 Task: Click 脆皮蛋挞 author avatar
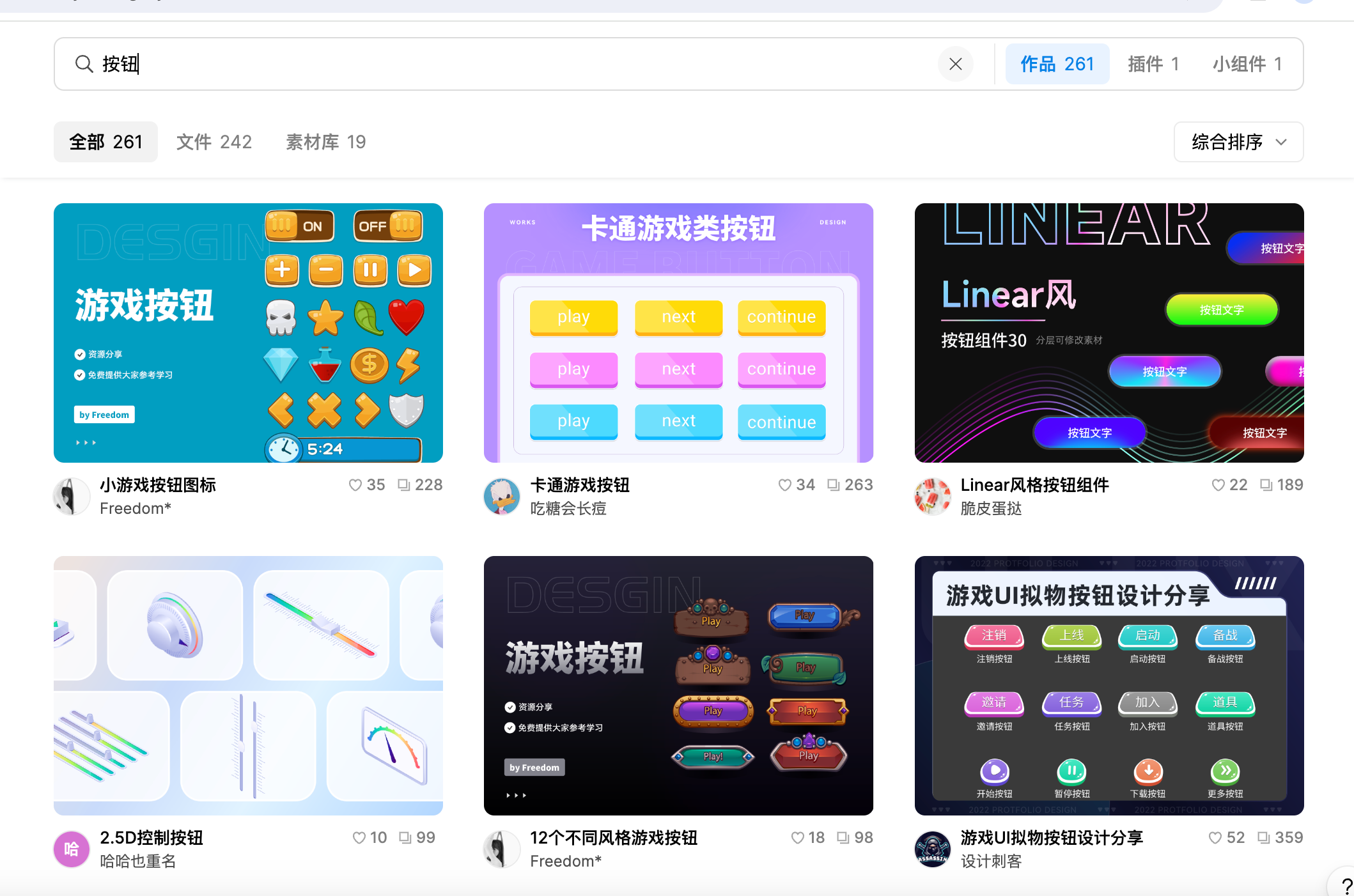[x=933, y=497]
